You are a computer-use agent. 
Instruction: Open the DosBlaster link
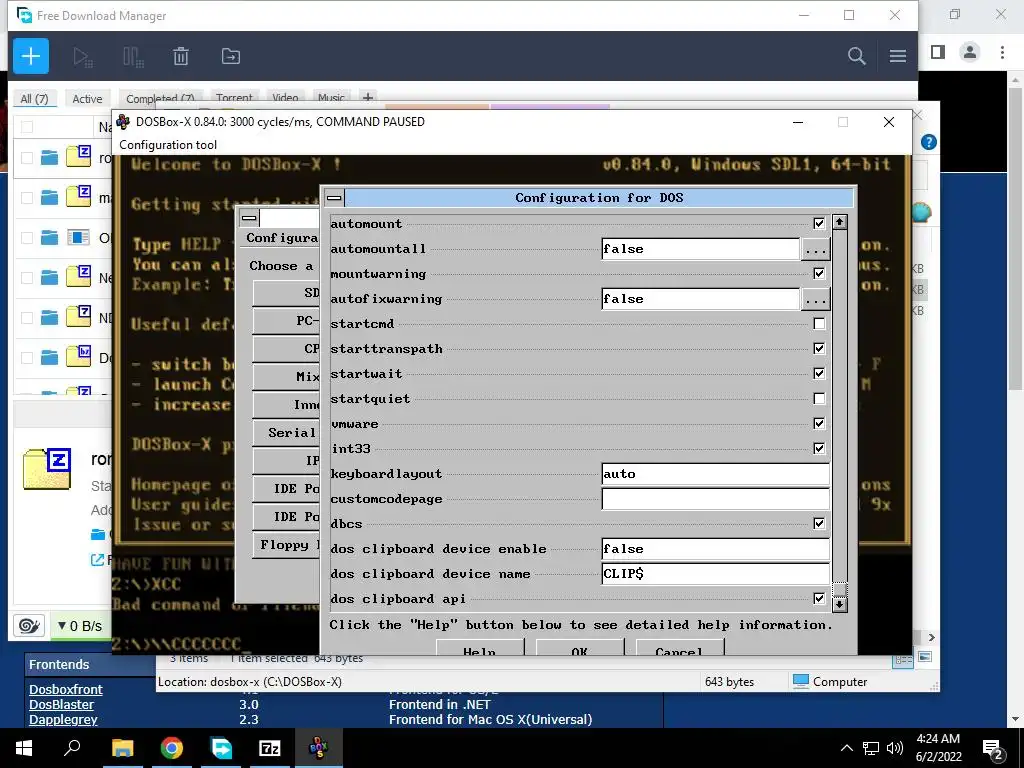click(x=61, y=705)
